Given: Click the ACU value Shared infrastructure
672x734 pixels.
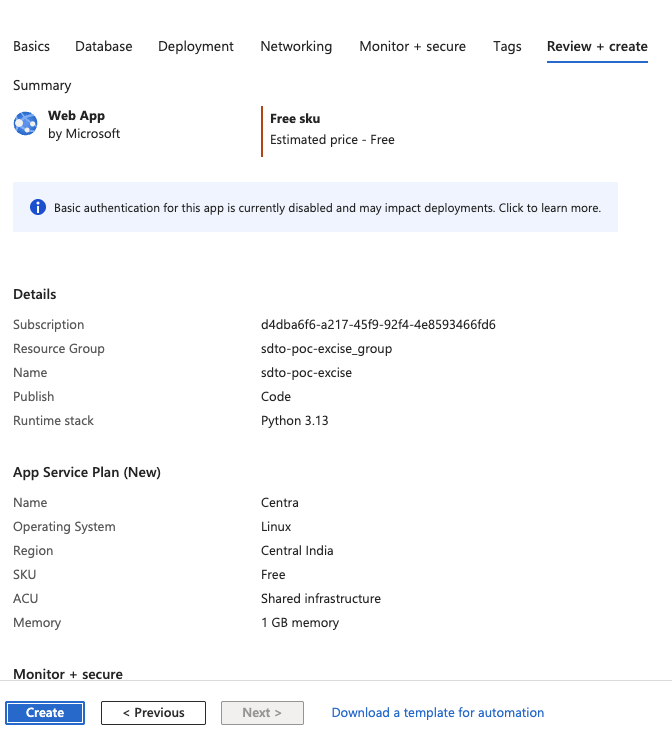Looking at the screenshot, I should click(321, 598).
